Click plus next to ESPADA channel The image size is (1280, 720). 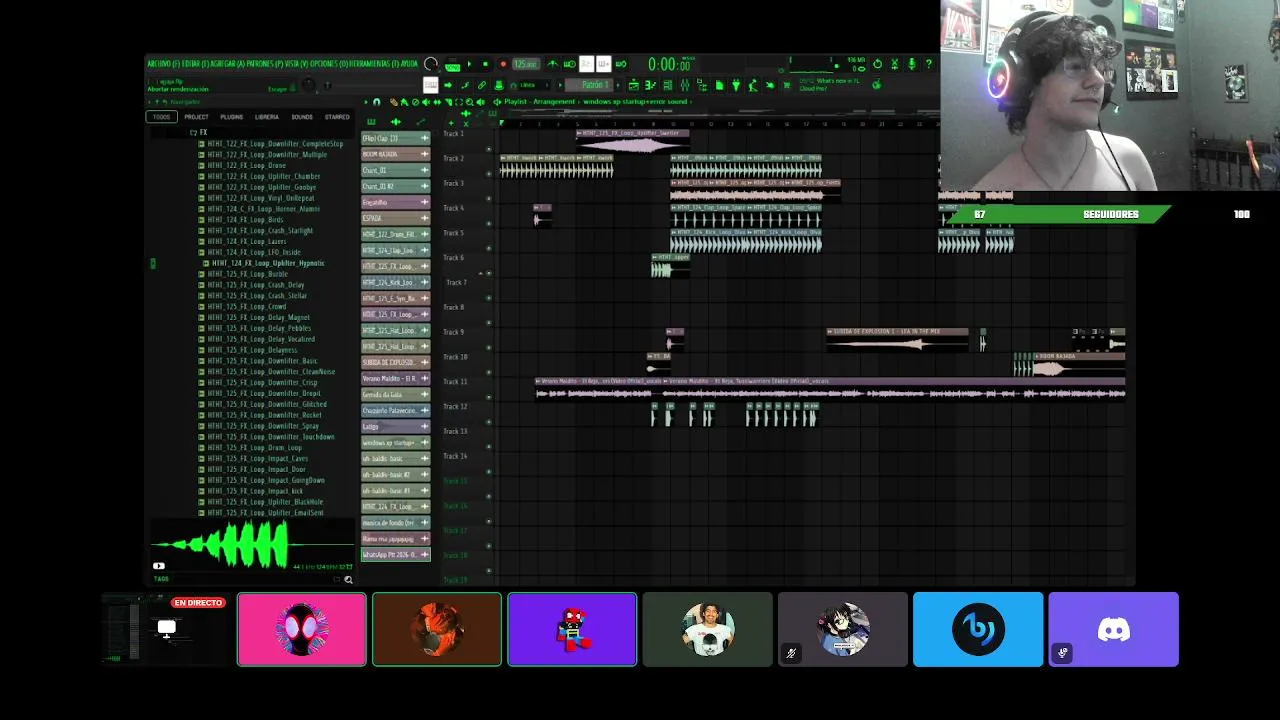click(x=424, y=218)
